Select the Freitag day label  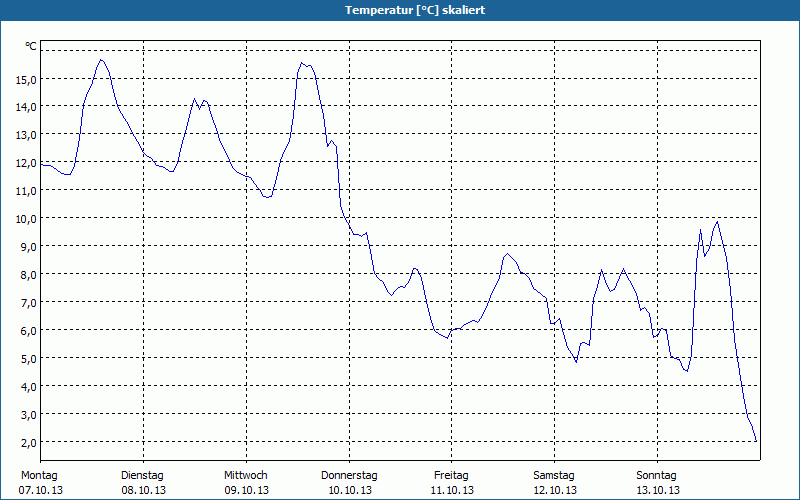[452, 476]
